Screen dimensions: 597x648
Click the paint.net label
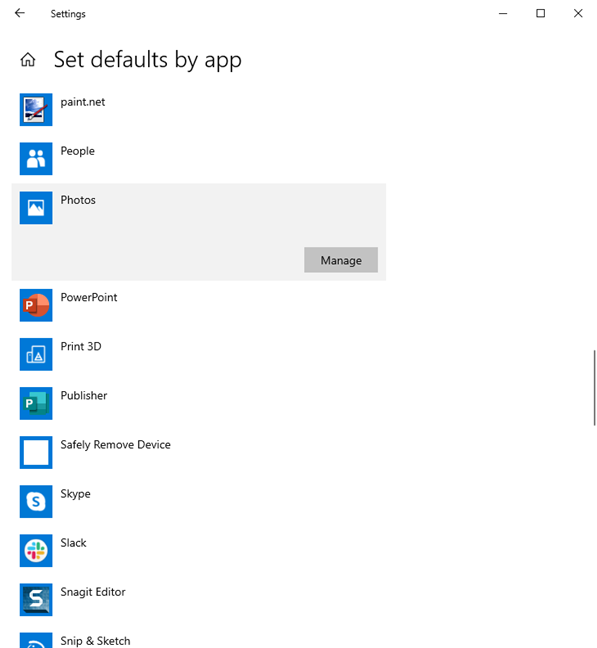coord(83,102)
